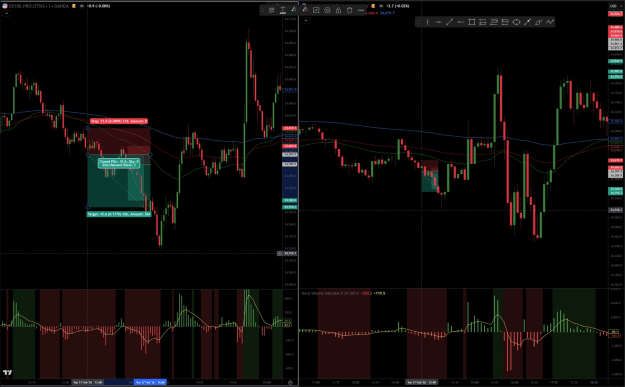The image size is (625, 387).
Task: Collapse the right chart legend toggle
Action: point(306,20)
